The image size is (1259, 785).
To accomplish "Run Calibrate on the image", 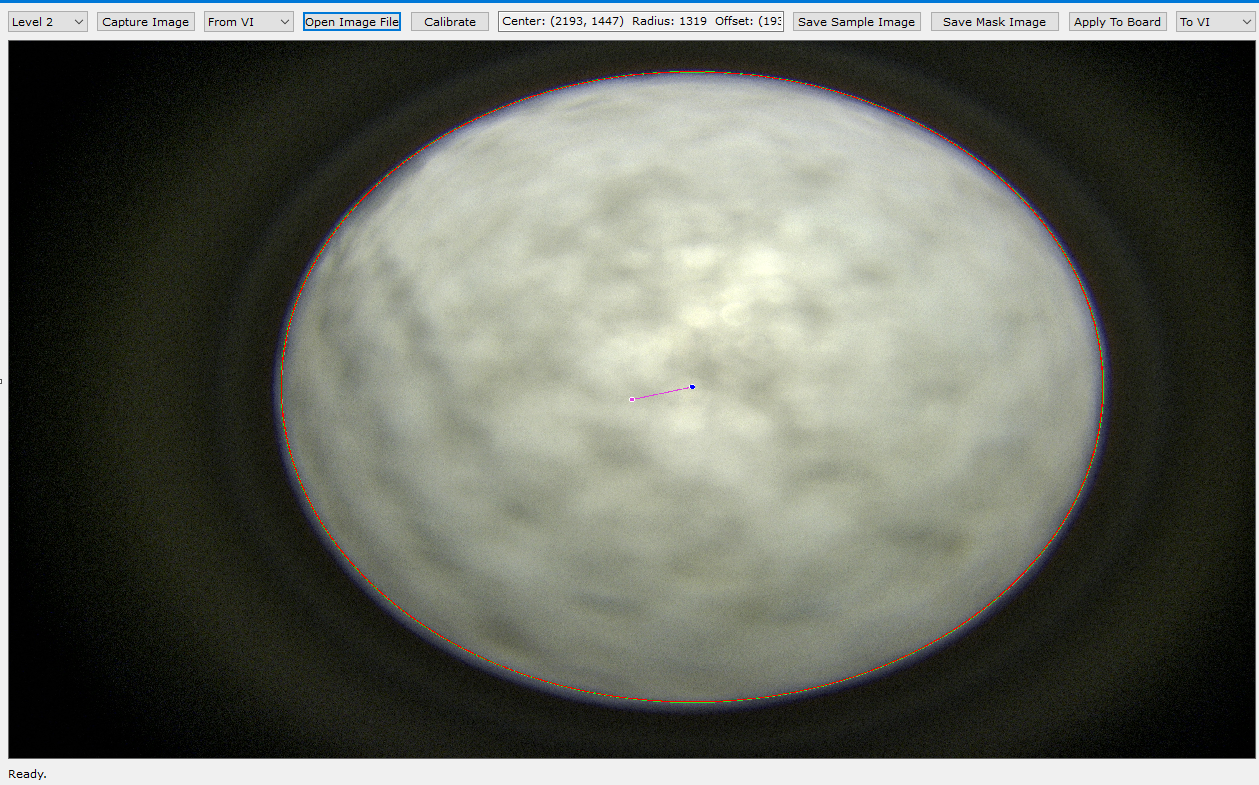I will (450, 22).
